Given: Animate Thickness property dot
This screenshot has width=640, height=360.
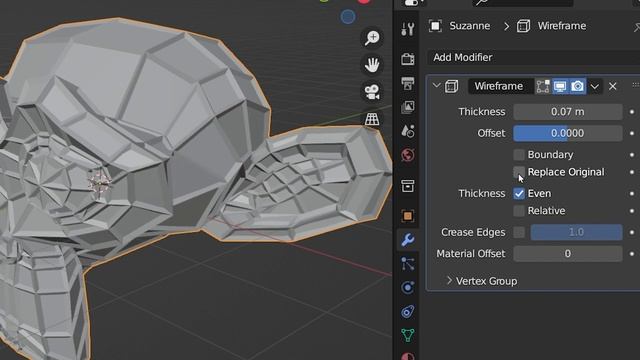Looking at the screenshot, I should [632, 112].
